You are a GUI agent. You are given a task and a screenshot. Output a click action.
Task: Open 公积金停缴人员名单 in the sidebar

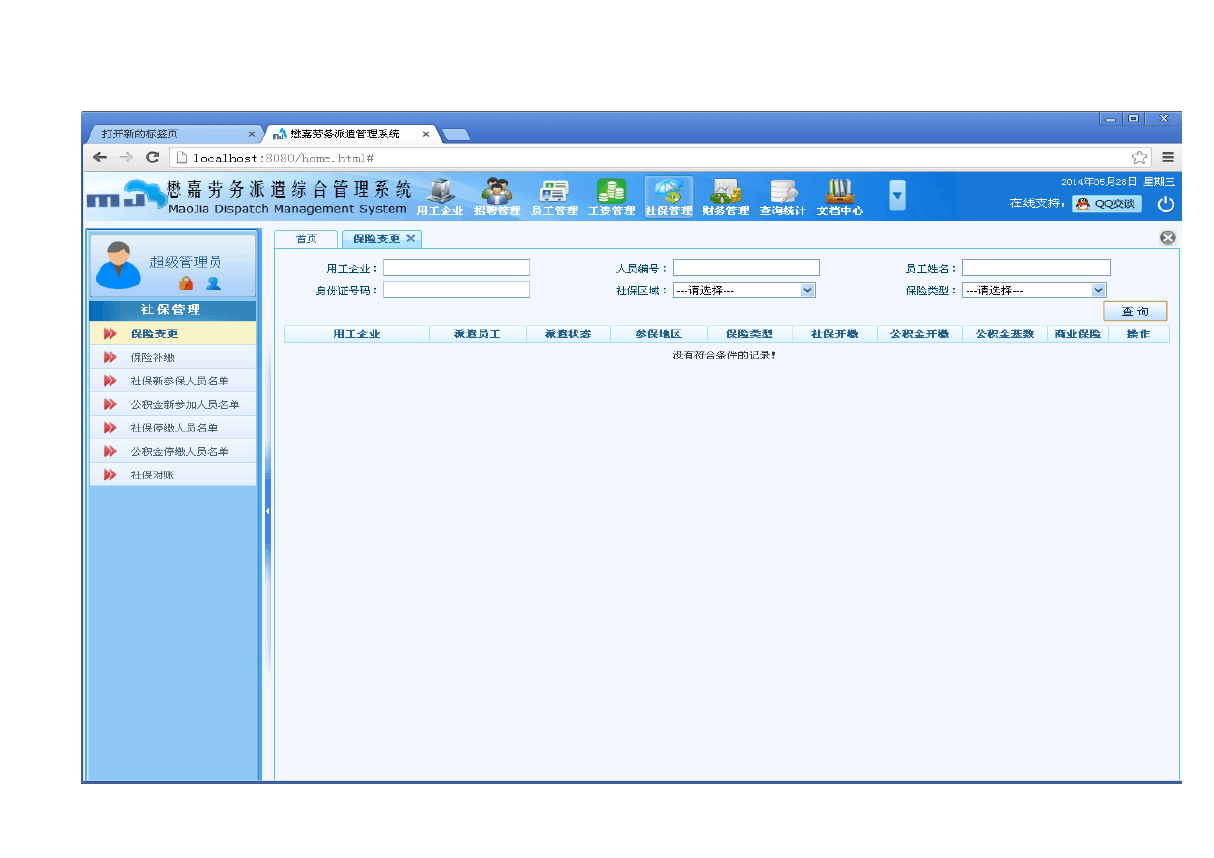point(172,452)
